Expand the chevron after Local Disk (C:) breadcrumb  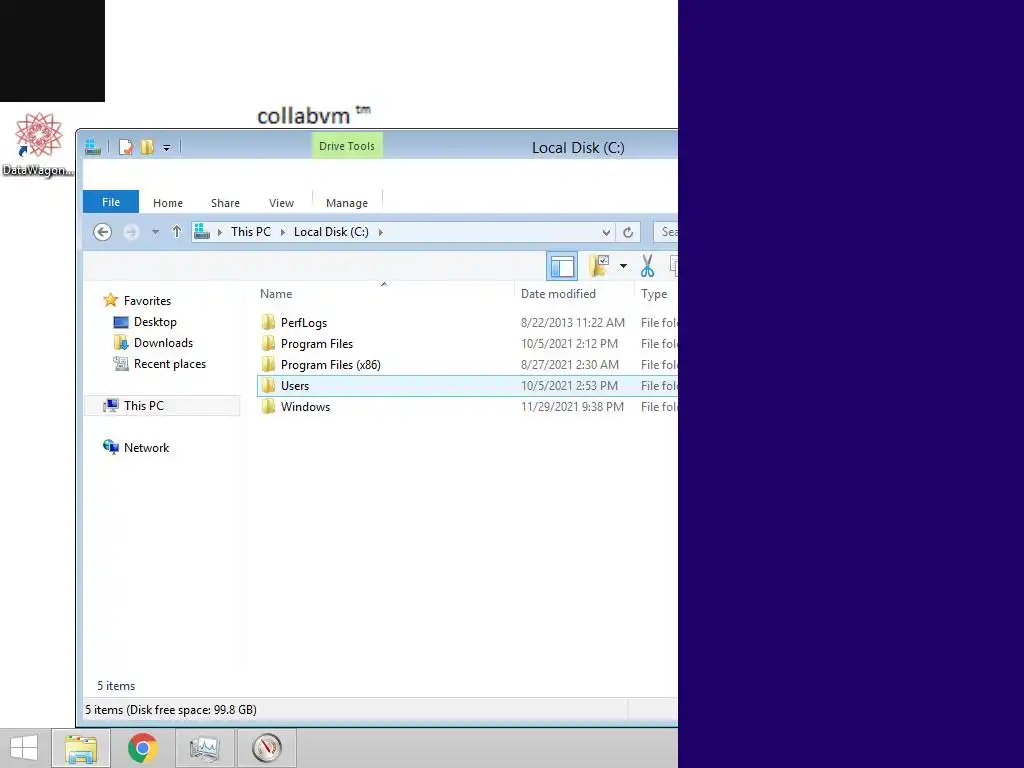tap(380, 232)
